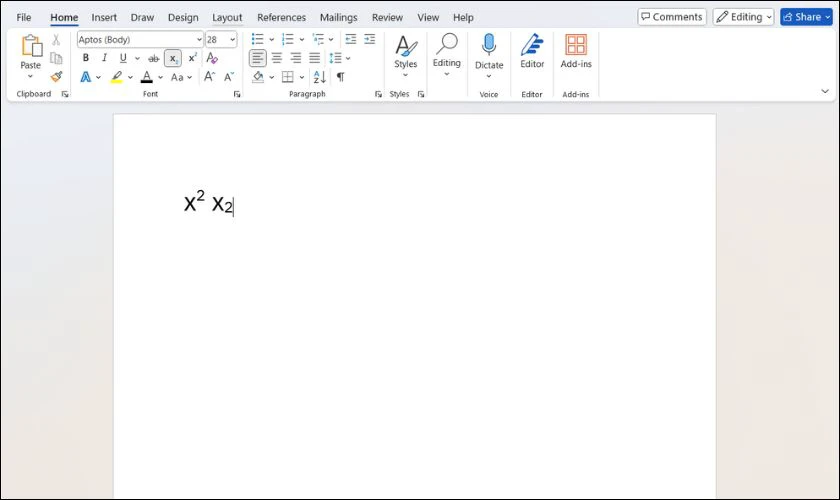Click the Increase Indent icon
The width and height of the screenshot is (840, 500).
[x=370, y=39]
